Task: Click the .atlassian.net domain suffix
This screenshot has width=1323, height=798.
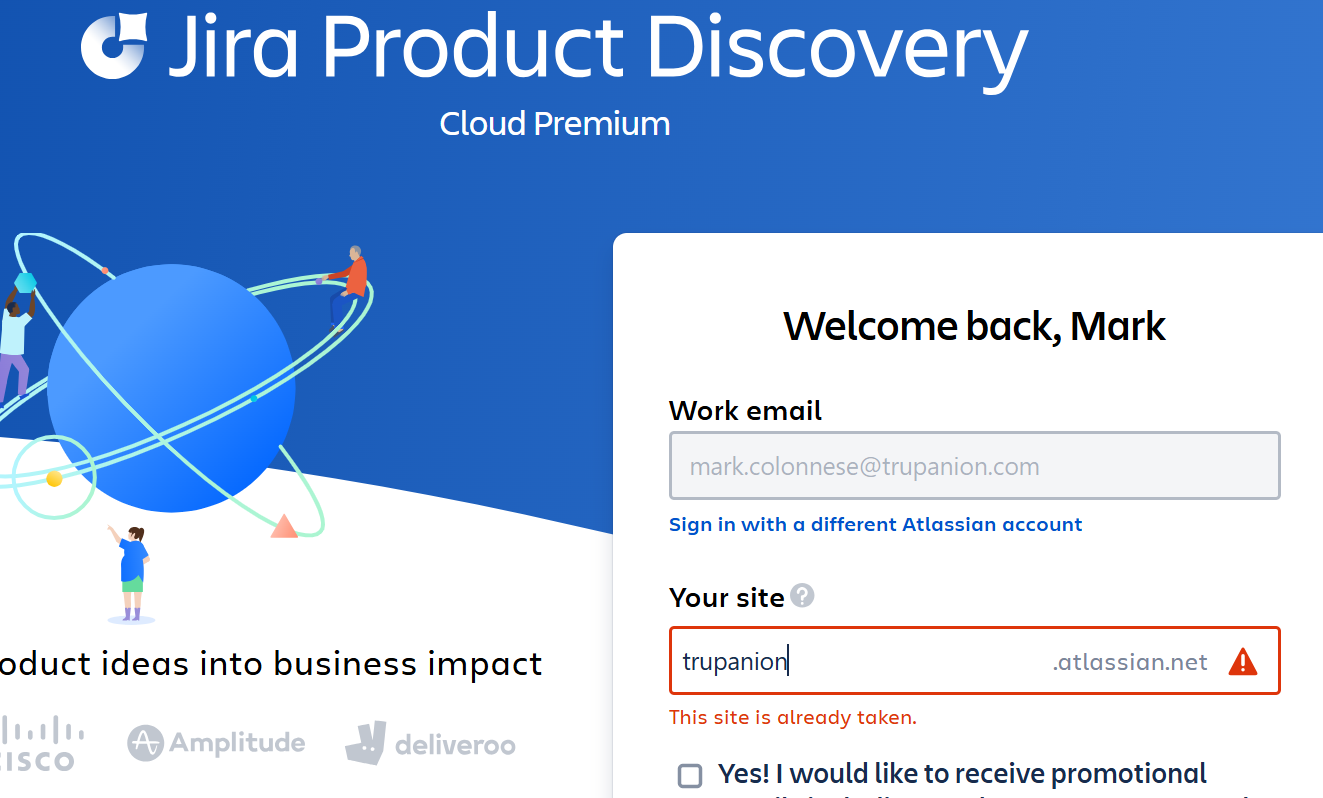Action: 1130,661
